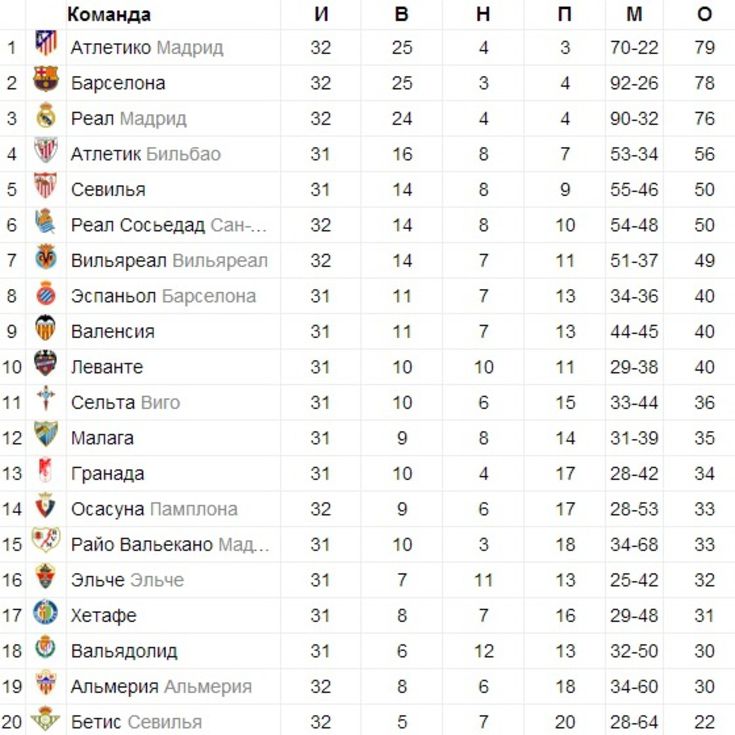The image size is (735, 735).
Task: Click the О points column header
Action: pos(705,15)
